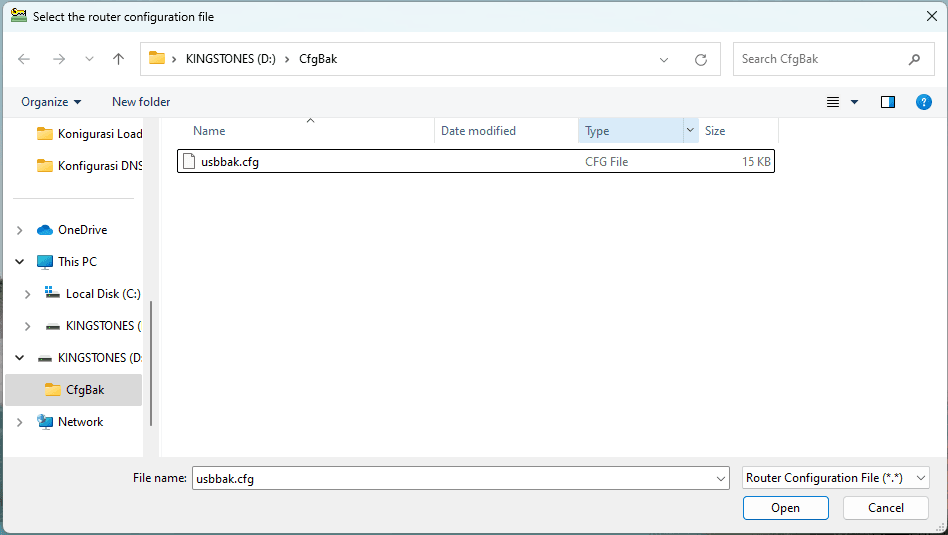Viewport: 948px width, 535px height.
Task: Expand the Local Disk (C:) node
Action: pos(28,294)
